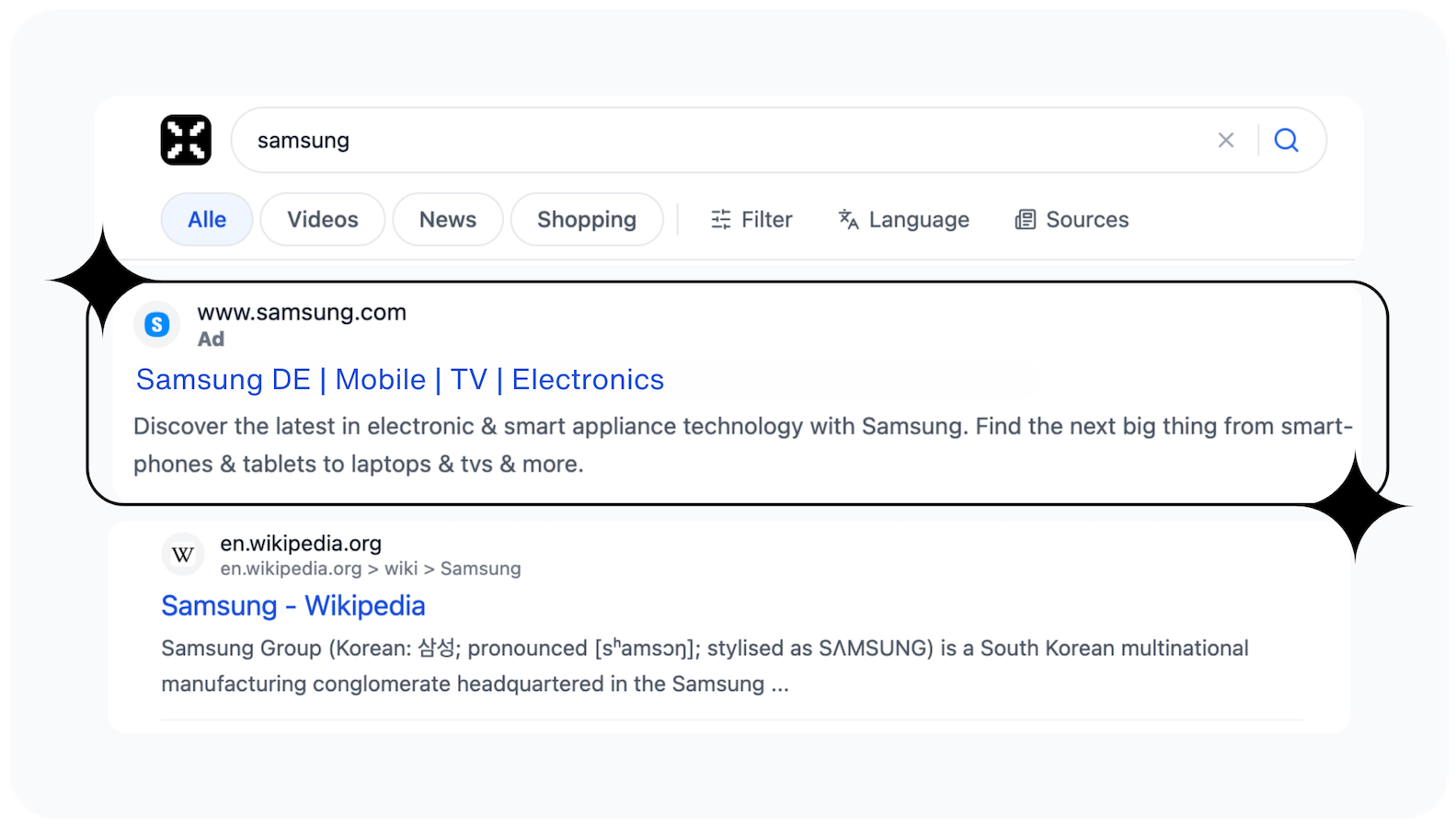Switch to the Shopping tab
Image resolution: width=1456 pixels, height=828 pixels.
[x=586, y=219]
